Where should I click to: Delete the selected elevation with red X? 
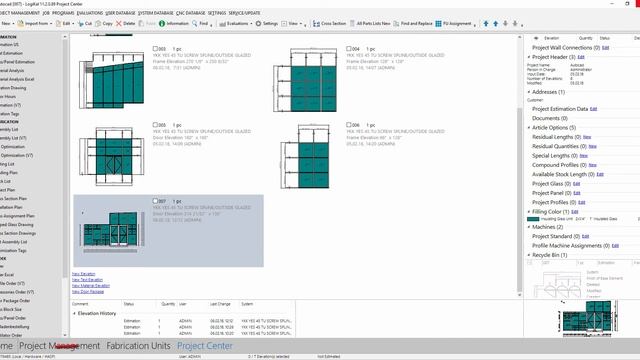tap(125, 24)
